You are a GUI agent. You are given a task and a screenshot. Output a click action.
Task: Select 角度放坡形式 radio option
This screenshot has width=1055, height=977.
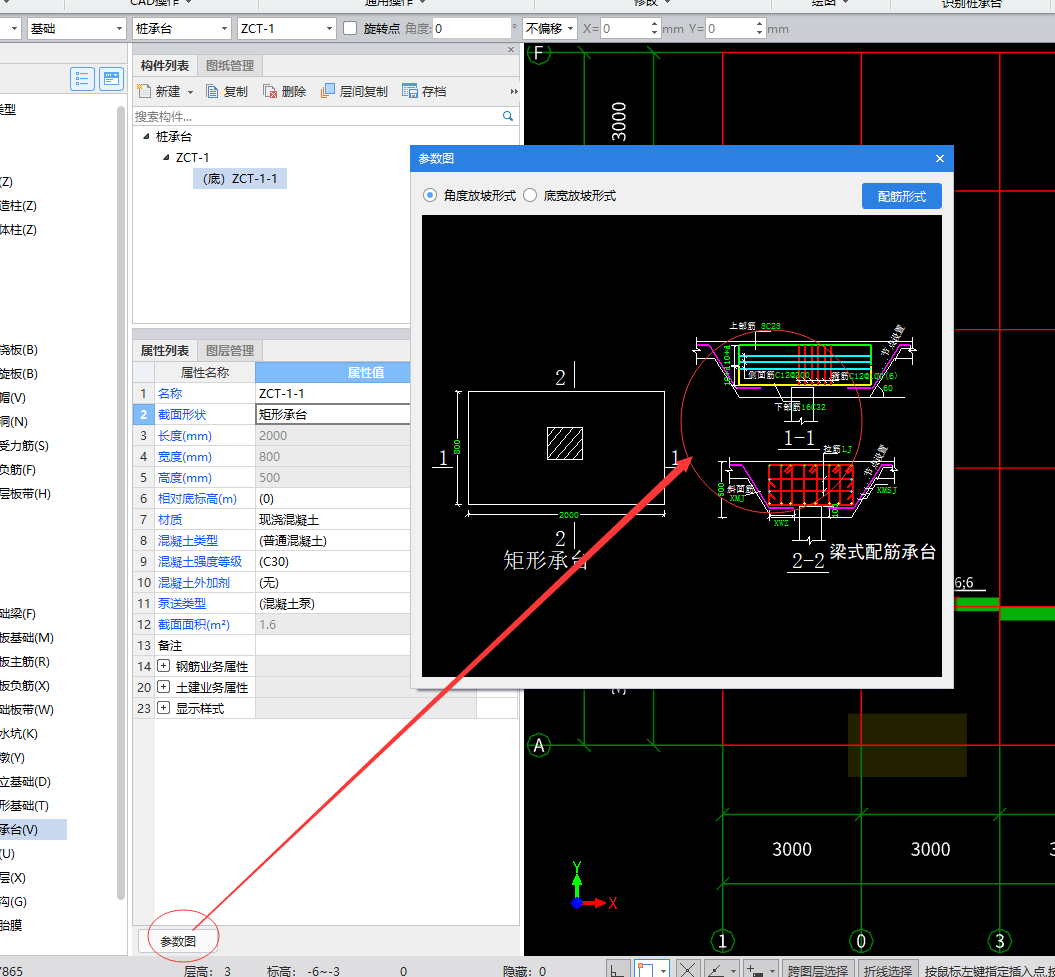point(429,196)
